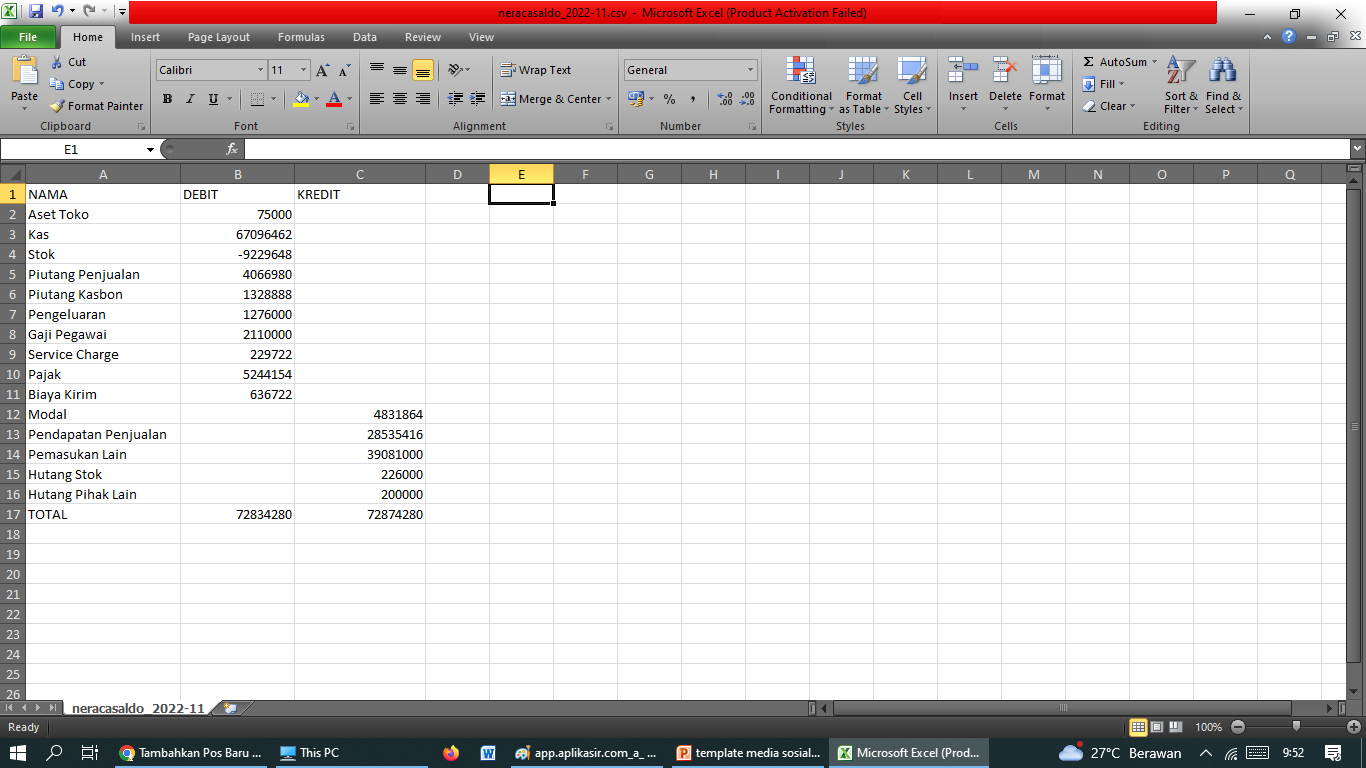Viewport: 1366px width, 768px height.
Task: Open Conditional Formatting options
Action: [800, 88]
